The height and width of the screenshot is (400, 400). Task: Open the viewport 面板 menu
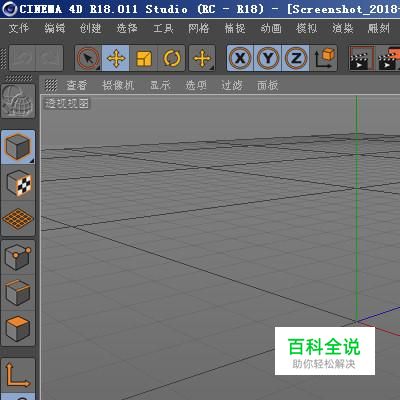click(267, 86)
